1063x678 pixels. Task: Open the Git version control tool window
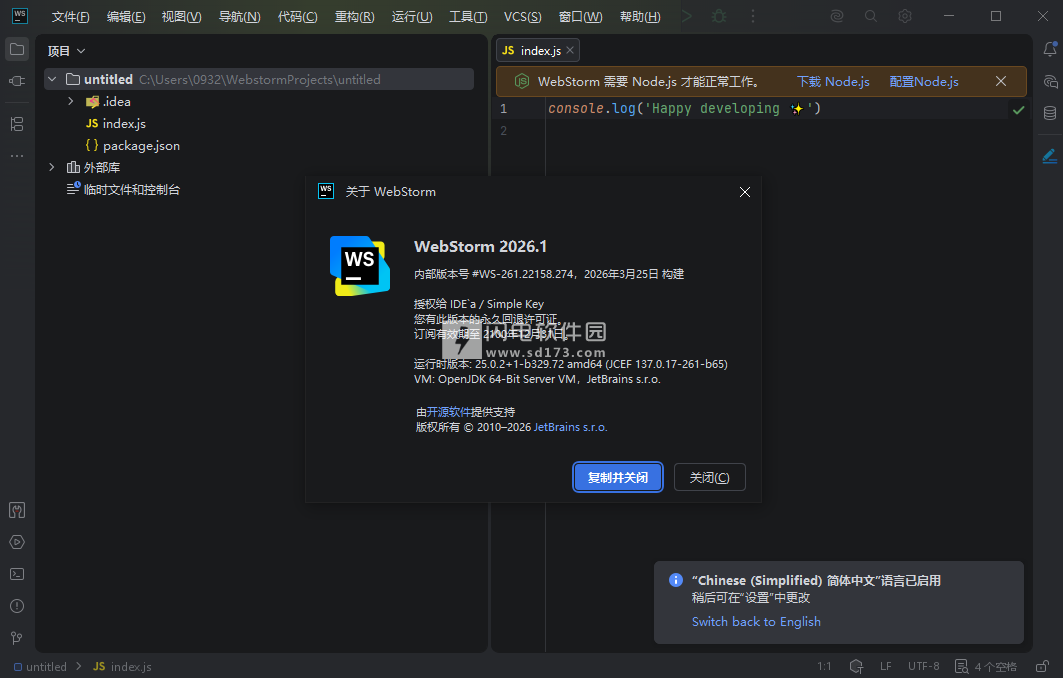click(16, 638)
